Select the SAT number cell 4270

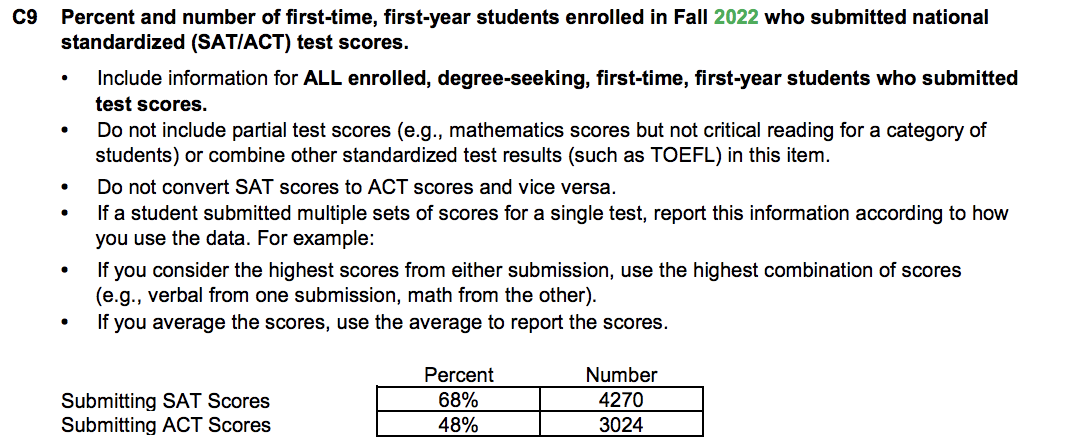(621, 399)
